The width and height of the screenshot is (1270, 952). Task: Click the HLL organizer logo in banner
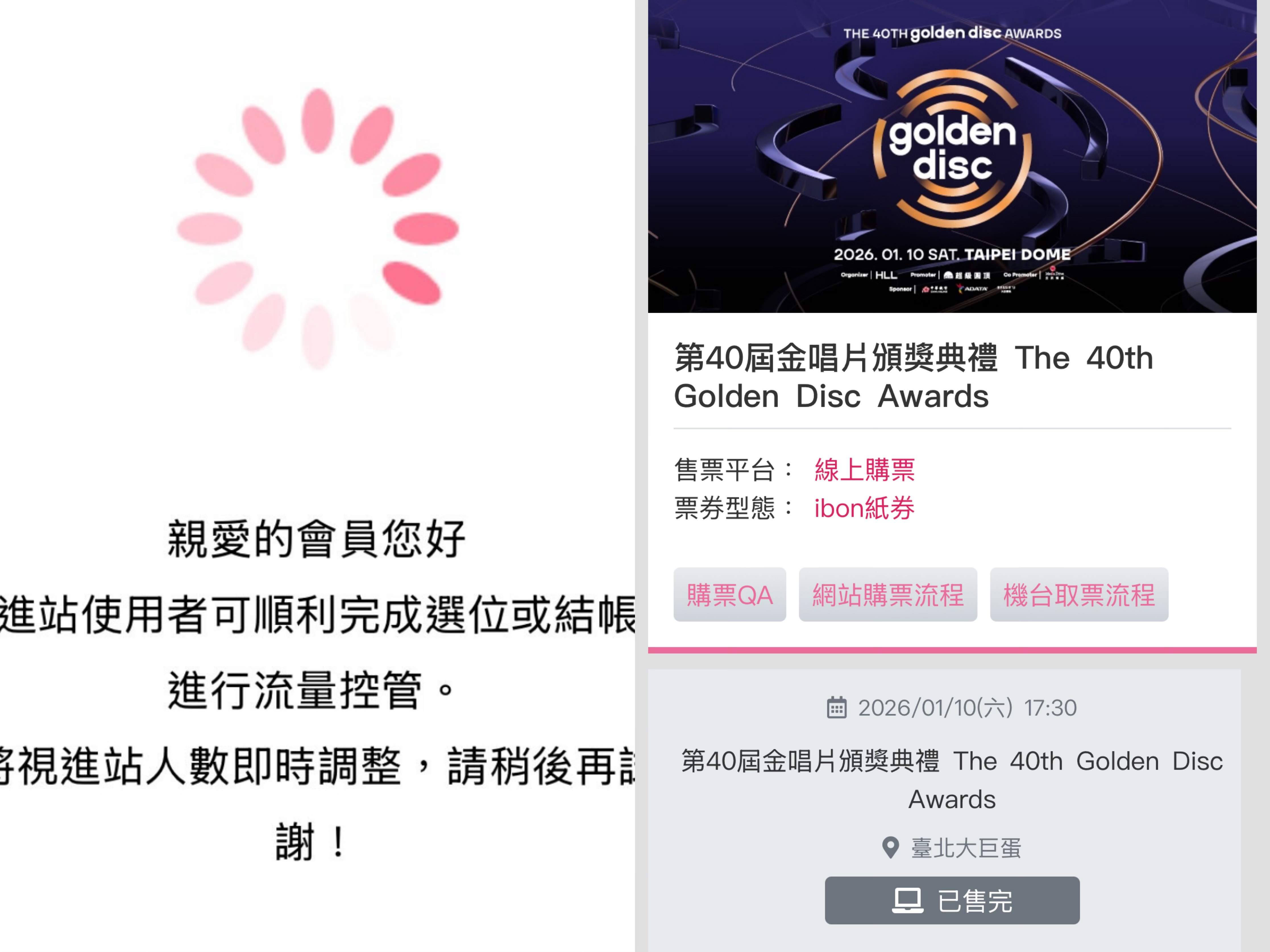(886, 275)
